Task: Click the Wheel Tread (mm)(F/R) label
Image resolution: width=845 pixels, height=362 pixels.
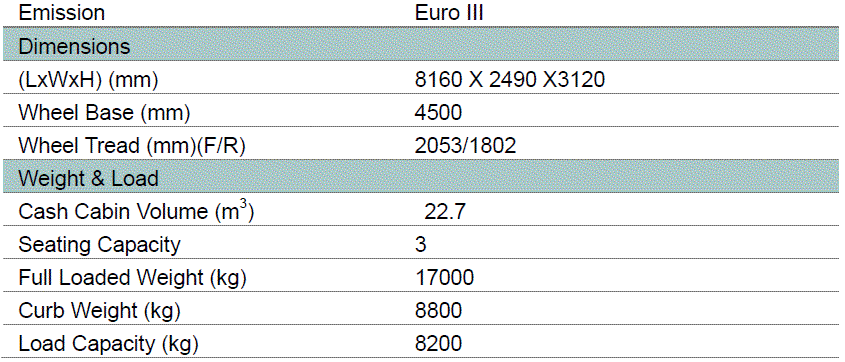Action: click(132, 146)
